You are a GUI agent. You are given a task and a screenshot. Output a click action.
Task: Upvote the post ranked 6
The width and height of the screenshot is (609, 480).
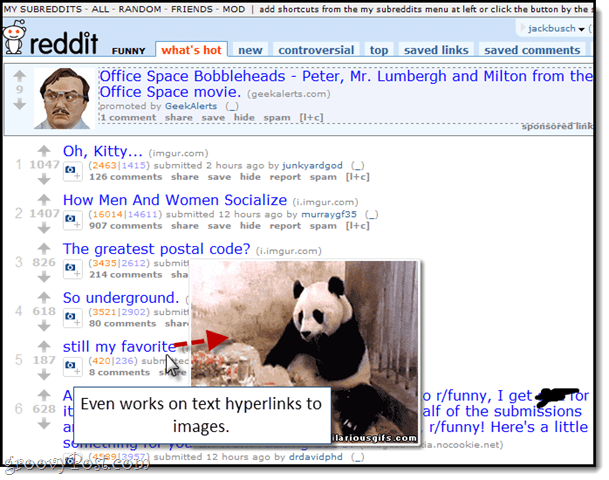pyautogui.click(x=44, y=395)
